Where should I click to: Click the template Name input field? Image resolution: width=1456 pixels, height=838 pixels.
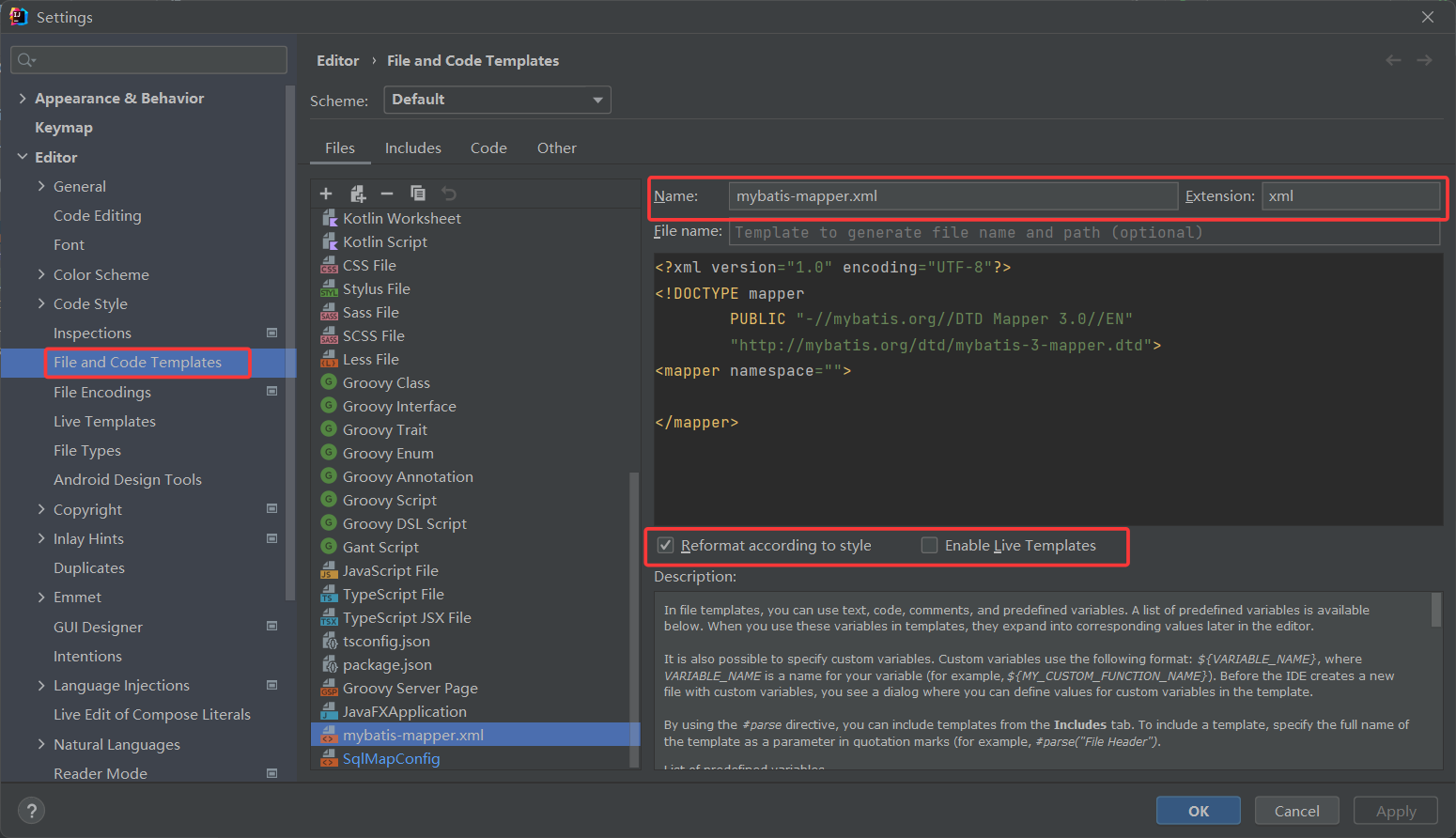tap(953, 196)
